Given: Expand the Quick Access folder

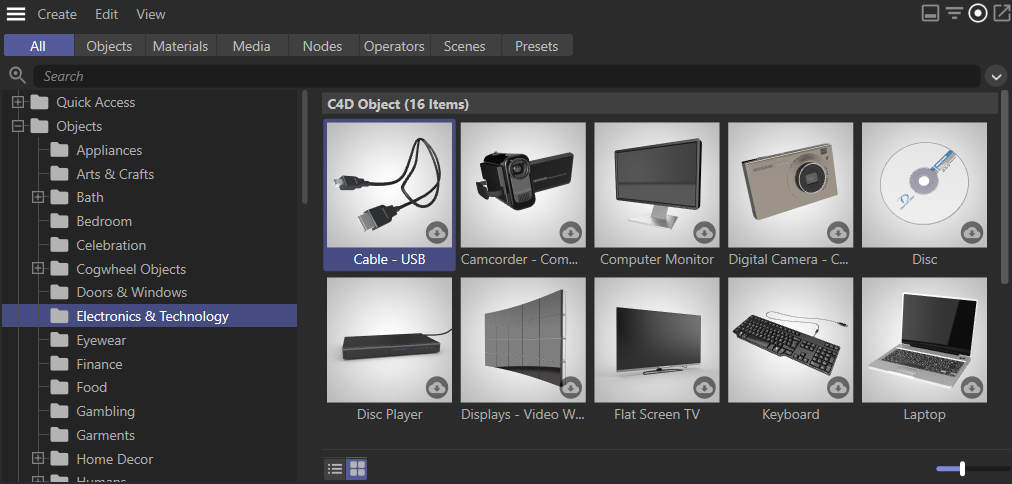Looking at the screenshot, I should click(17, 102).
